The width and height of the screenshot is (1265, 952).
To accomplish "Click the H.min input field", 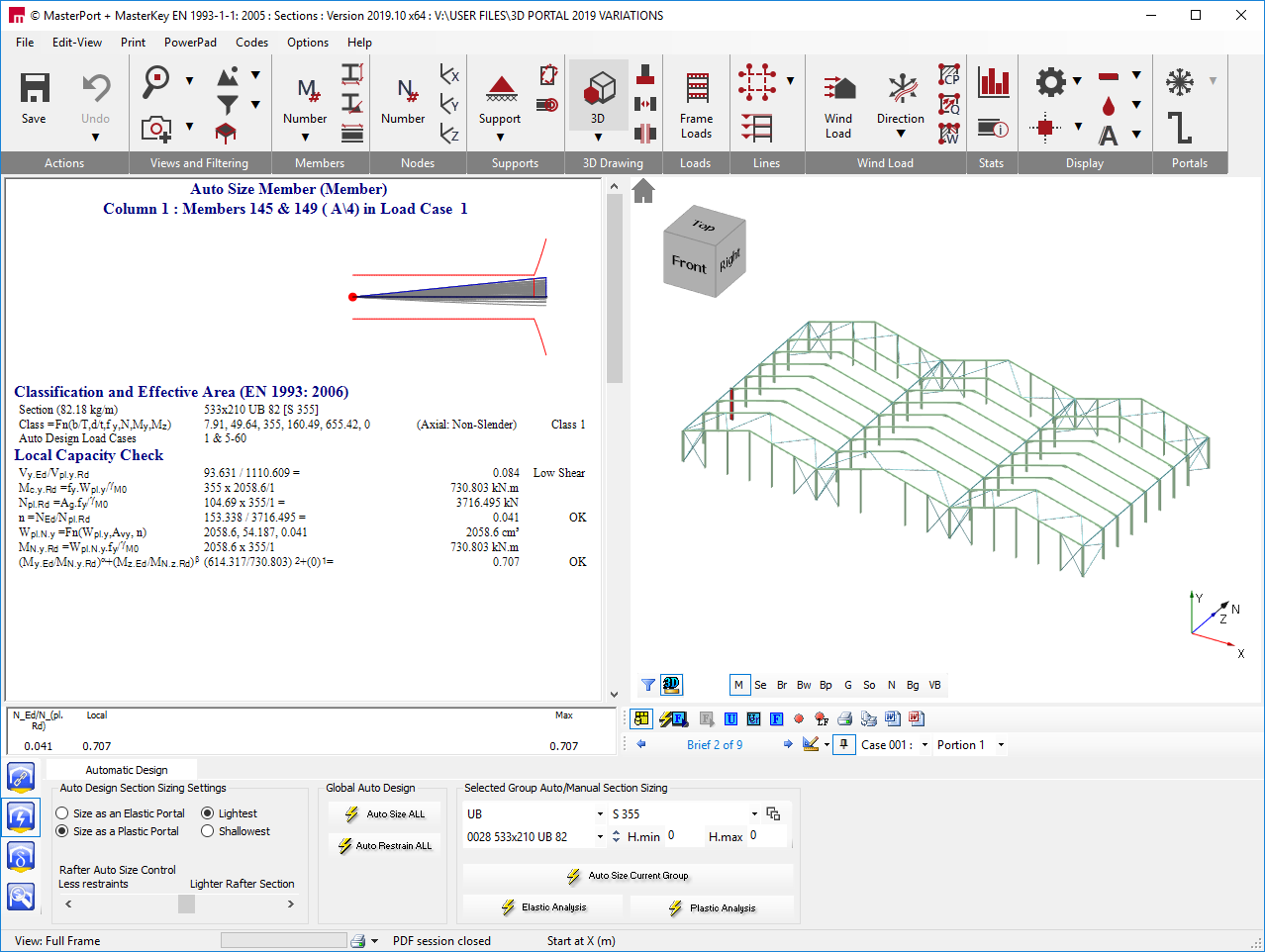I will [681, 836].
